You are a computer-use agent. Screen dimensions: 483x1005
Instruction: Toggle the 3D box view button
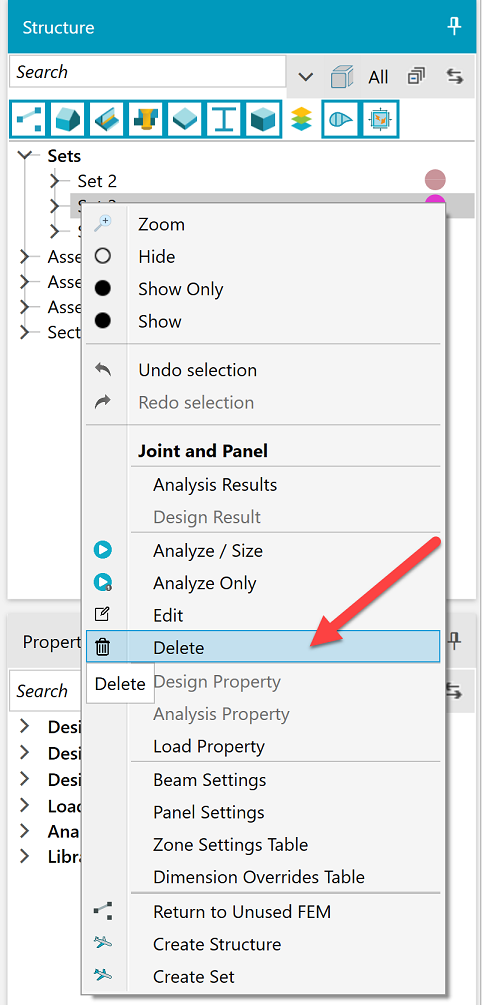(341, 78)
